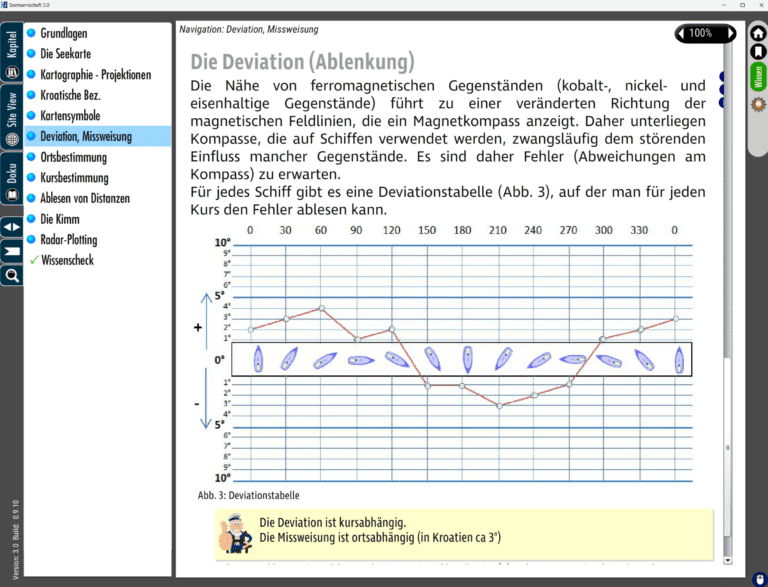768x587 pixels.
Task: Click the ship icon under 90 column
Action: pyautogui.click(x=361, y=361)
